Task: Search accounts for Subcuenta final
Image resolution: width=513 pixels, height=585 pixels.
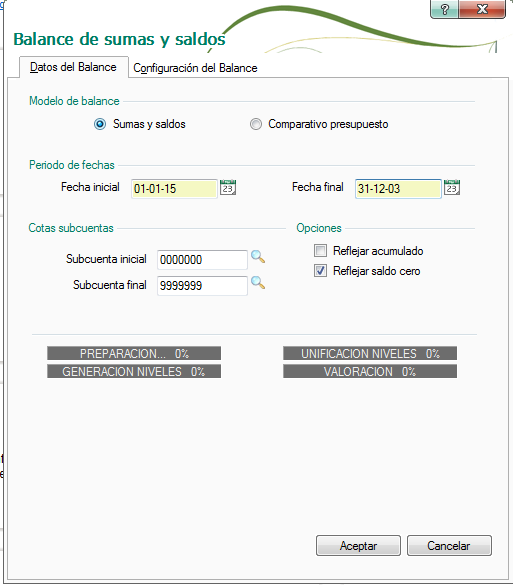Action: (x=258, y=283)
